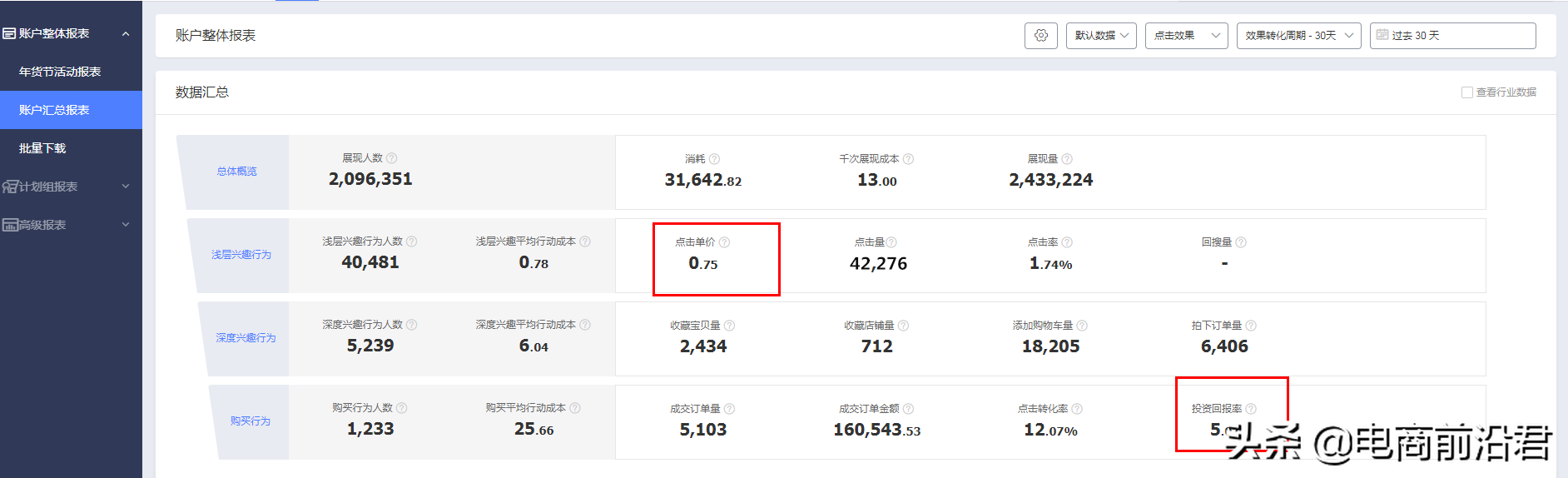Click help icon next to 成交订单金额
The height and width of the screenshot is (478, 1568).
(908, 409)
